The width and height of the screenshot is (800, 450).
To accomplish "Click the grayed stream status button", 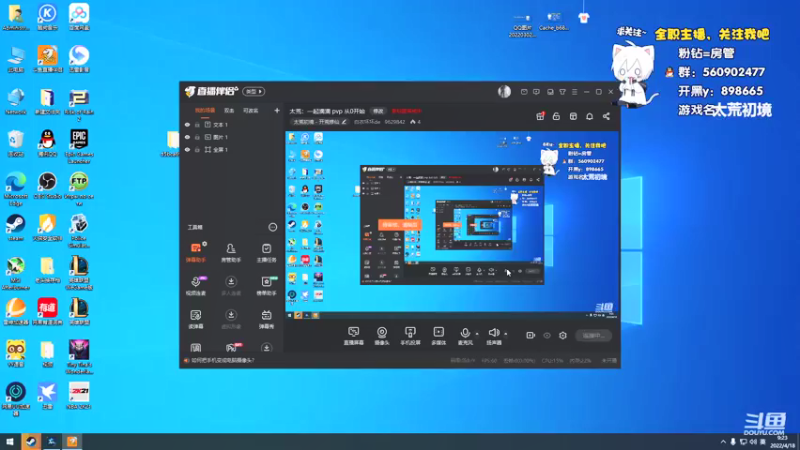I will (593, 335).
